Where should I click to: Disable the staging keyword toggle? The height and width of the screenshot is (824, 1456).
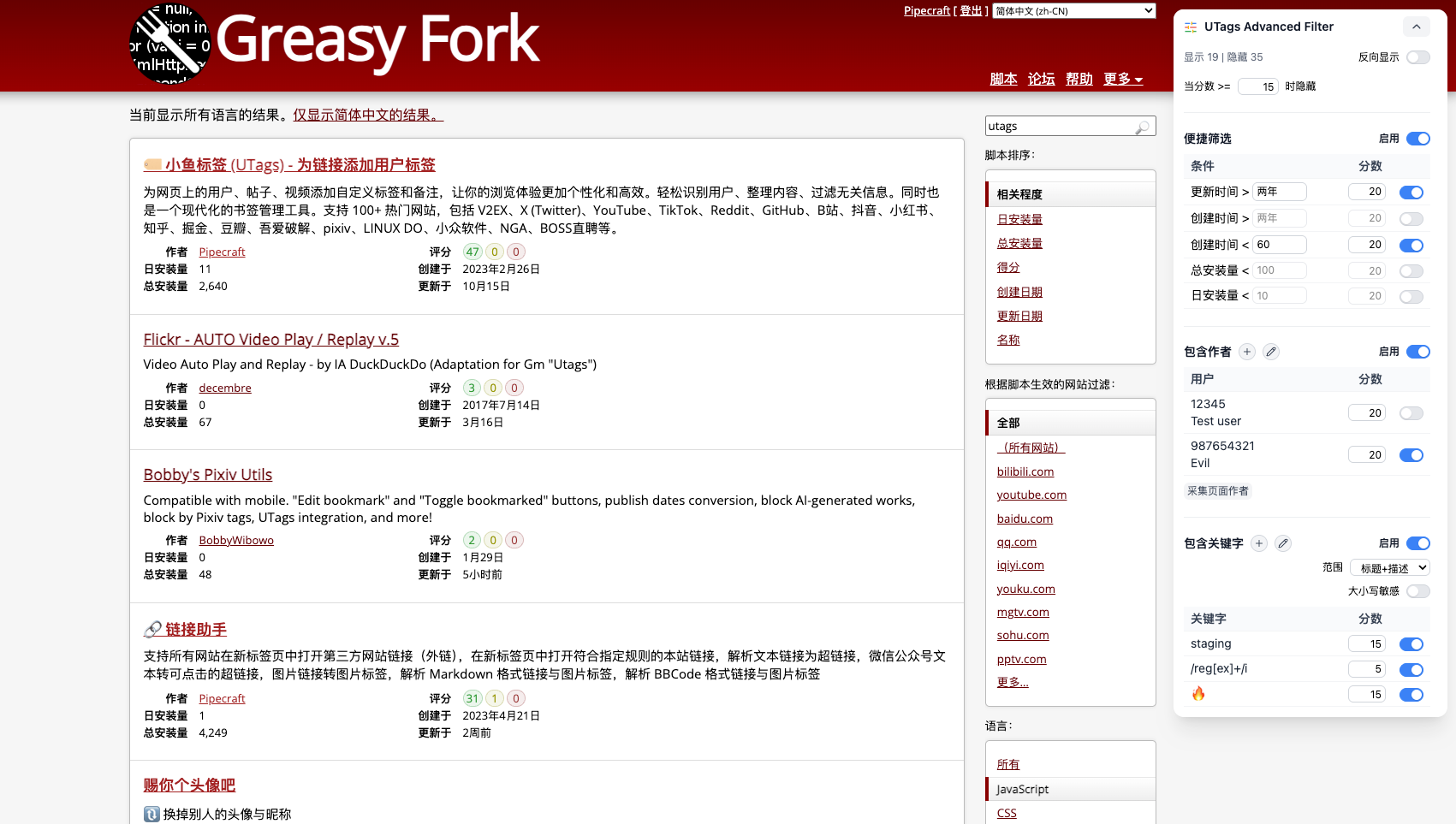point(1411,643)
